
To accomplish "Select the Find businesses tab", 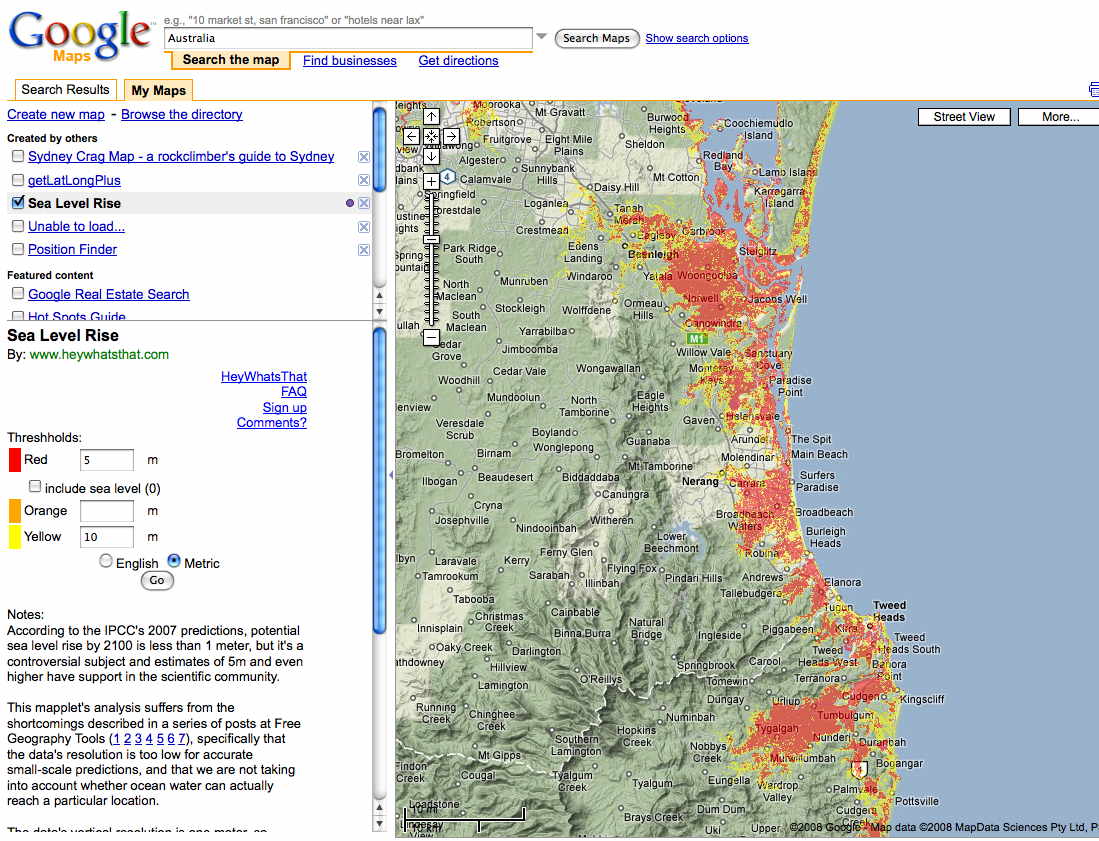I will [x=349, y=61].
